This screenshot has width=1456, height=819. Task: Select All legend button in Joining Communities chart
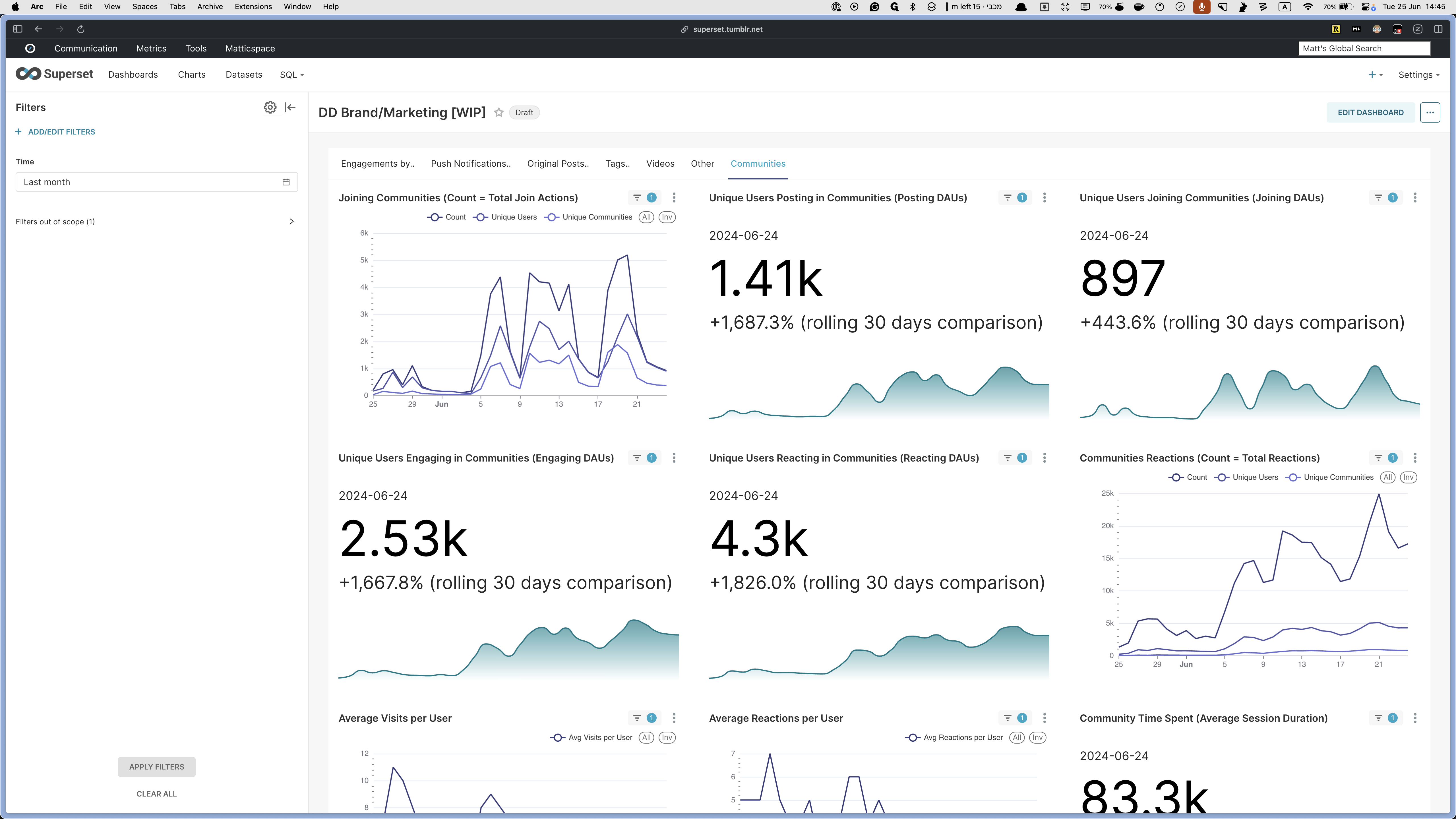[647, 217]
